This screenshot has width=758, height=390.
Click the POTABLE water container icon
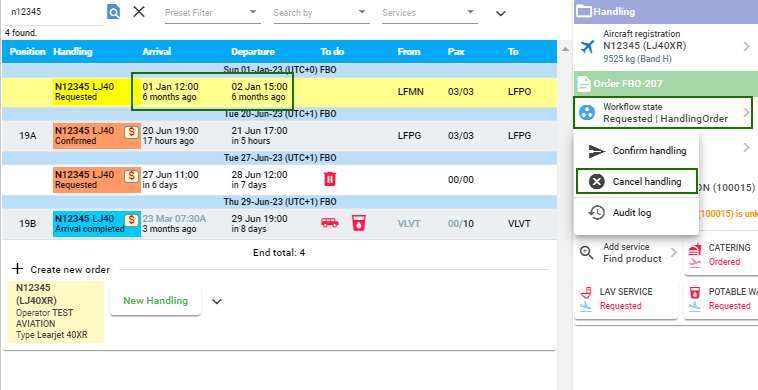click(x=695, y=292)
